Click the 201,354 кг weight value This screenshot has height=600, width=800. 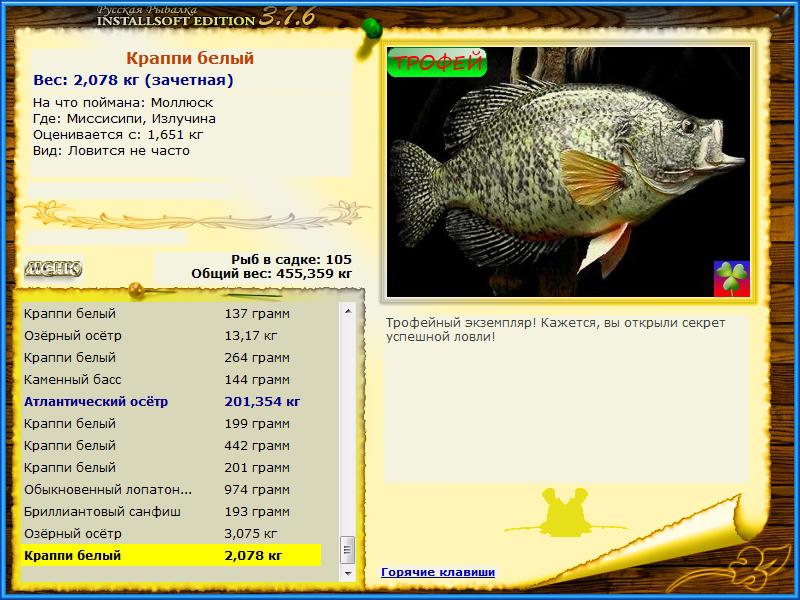pos(262,401)
